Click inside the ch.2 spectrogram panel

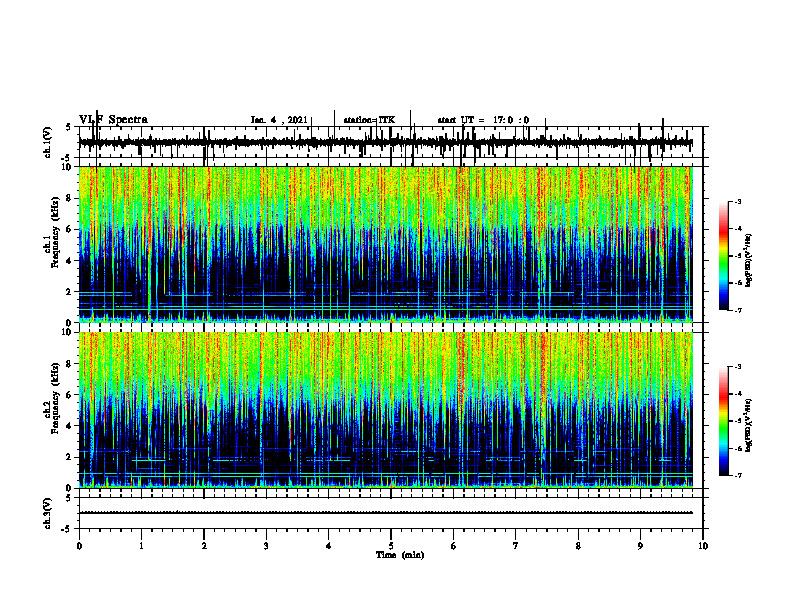[385, 410]
